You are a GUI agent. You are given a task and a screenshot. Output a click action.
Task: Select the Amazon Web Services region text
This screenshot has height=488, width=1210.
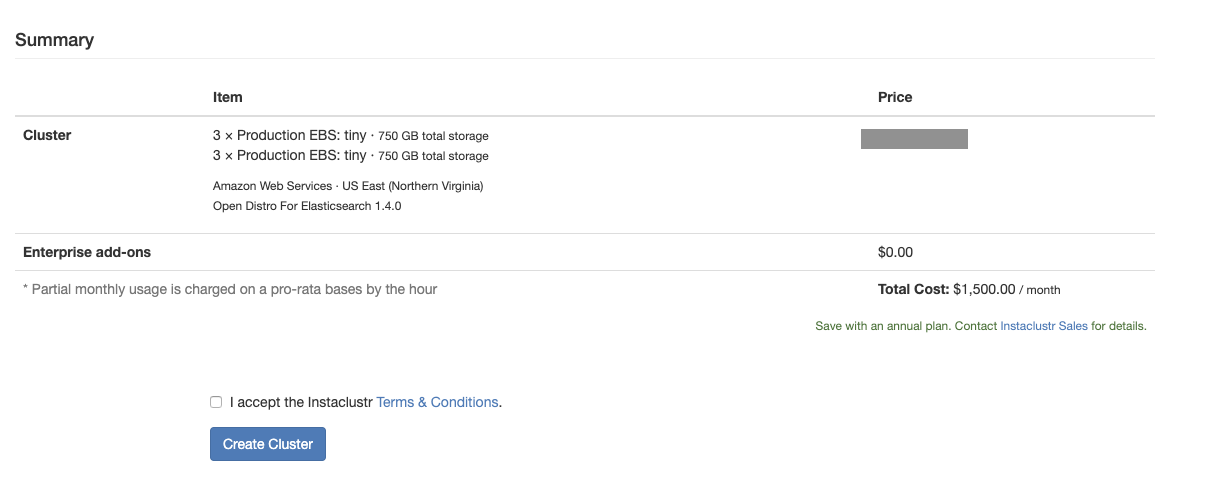click(x=348, y=186)
